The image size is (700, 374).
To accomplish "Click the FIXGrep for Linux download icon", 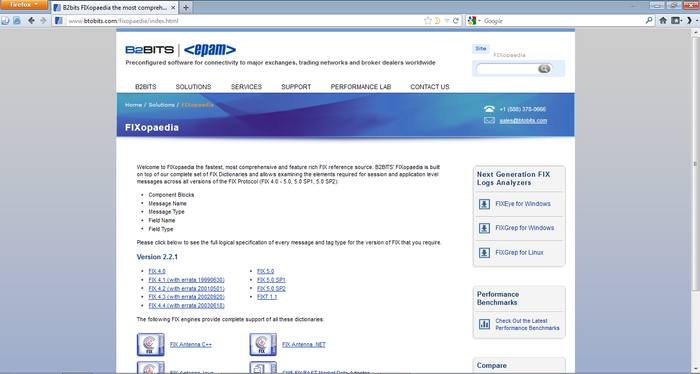I will coord(484,253).
